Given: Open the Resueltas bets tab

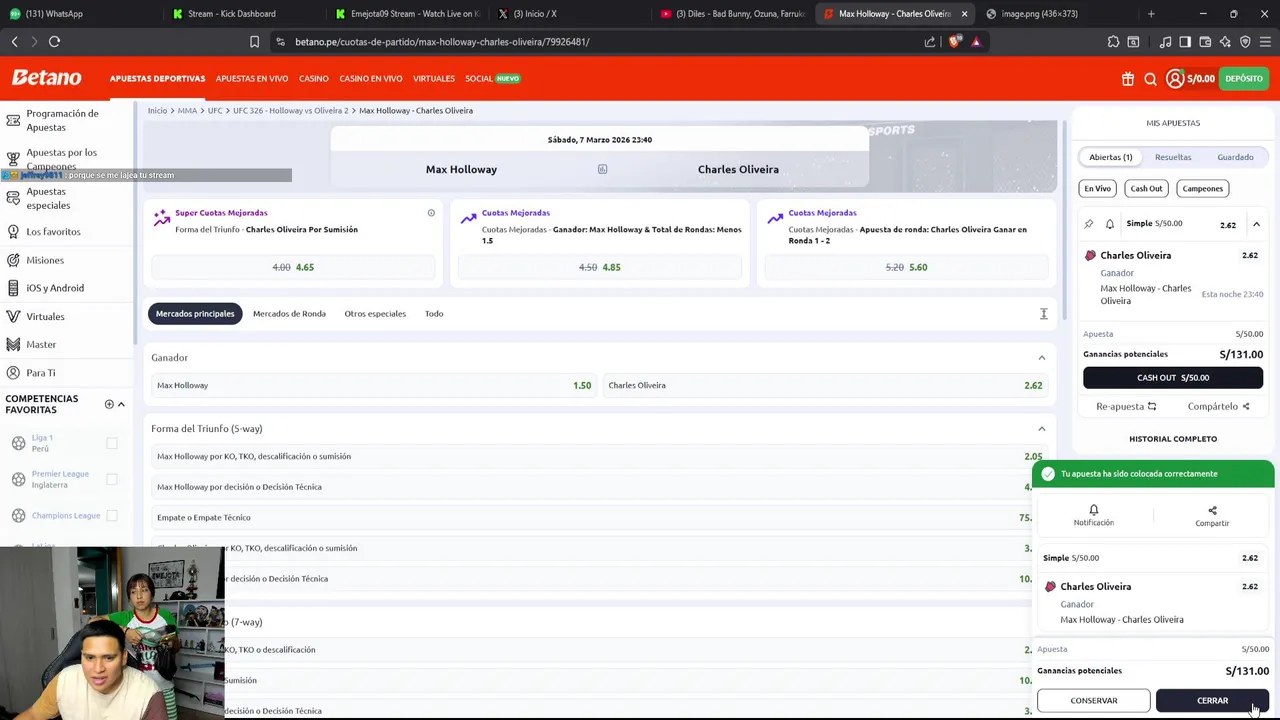Looking at the screenshot, I should (1173, 157).
